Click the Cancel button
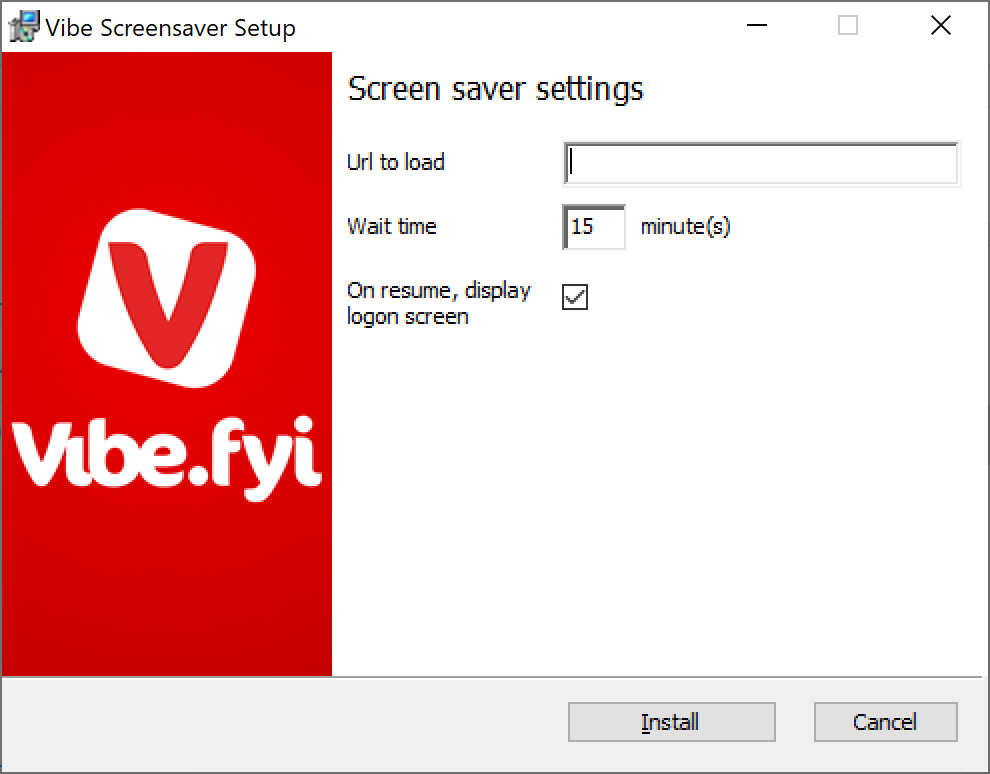 coord(885,722)
